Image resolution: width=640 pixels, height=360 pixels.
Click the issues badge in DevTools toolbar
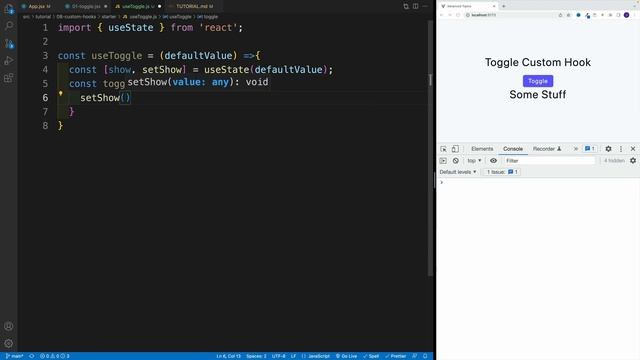(x=590, y=149)
